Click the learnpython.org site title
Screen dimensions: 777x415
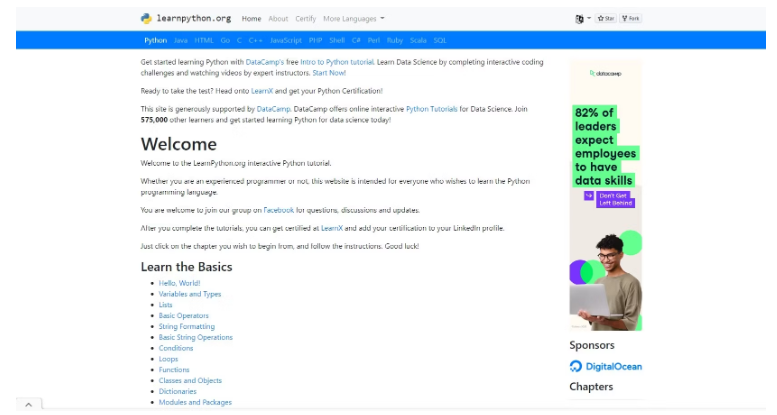[194, 18]
